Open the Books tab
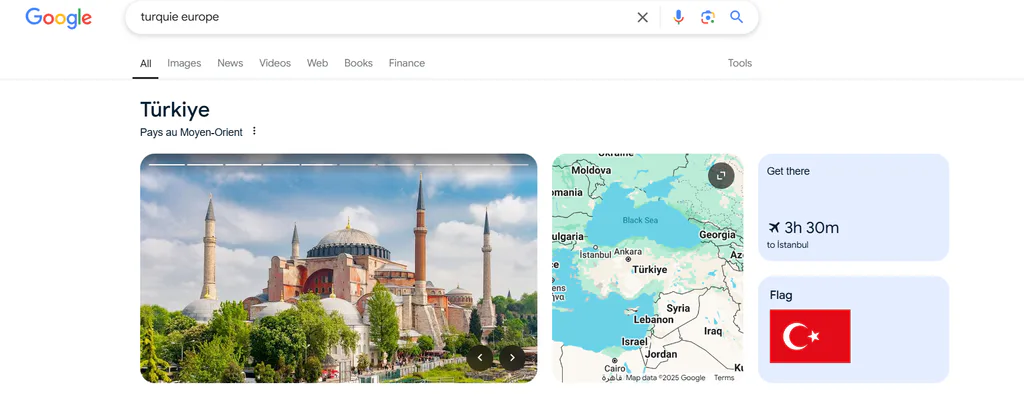The image size is (1024, 399). click(359, 63)
